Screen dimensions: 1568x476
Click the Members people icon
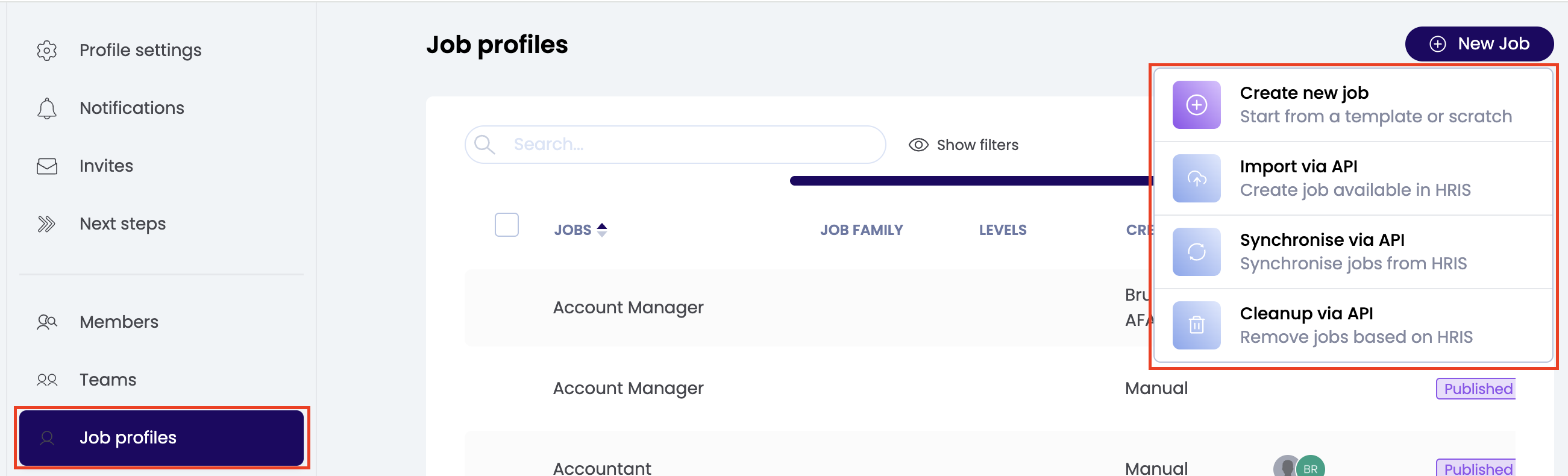47,321
